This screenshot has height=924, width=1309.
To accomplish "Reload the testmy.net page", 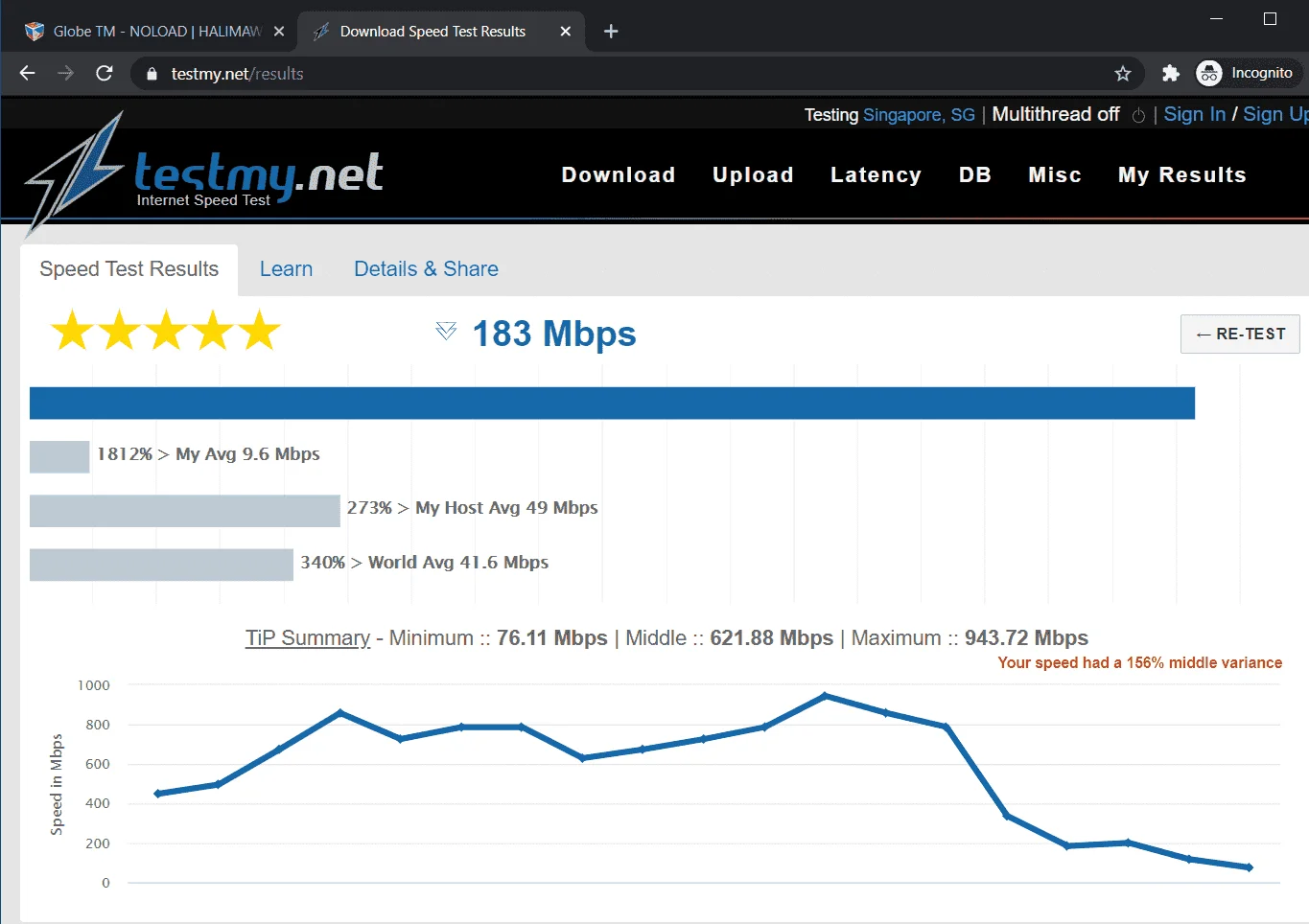I will [105, 73].
